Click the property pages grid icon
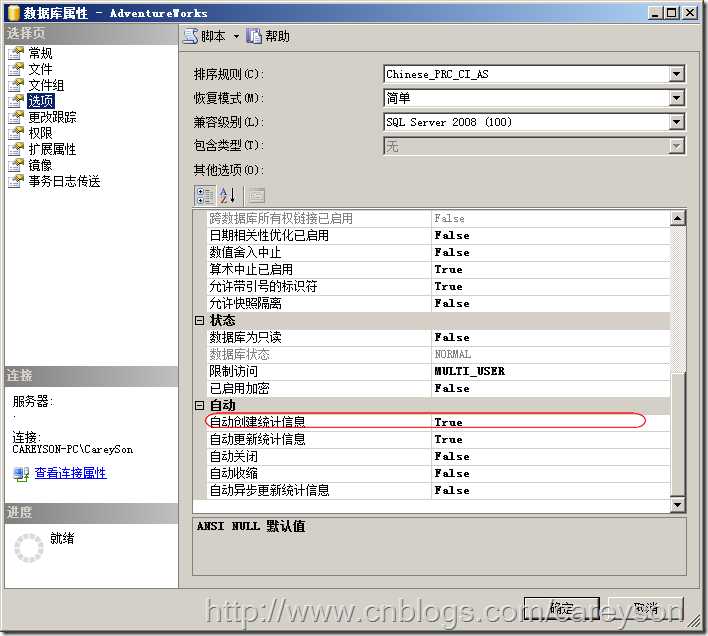708x636 pixels. pos(256,195)
